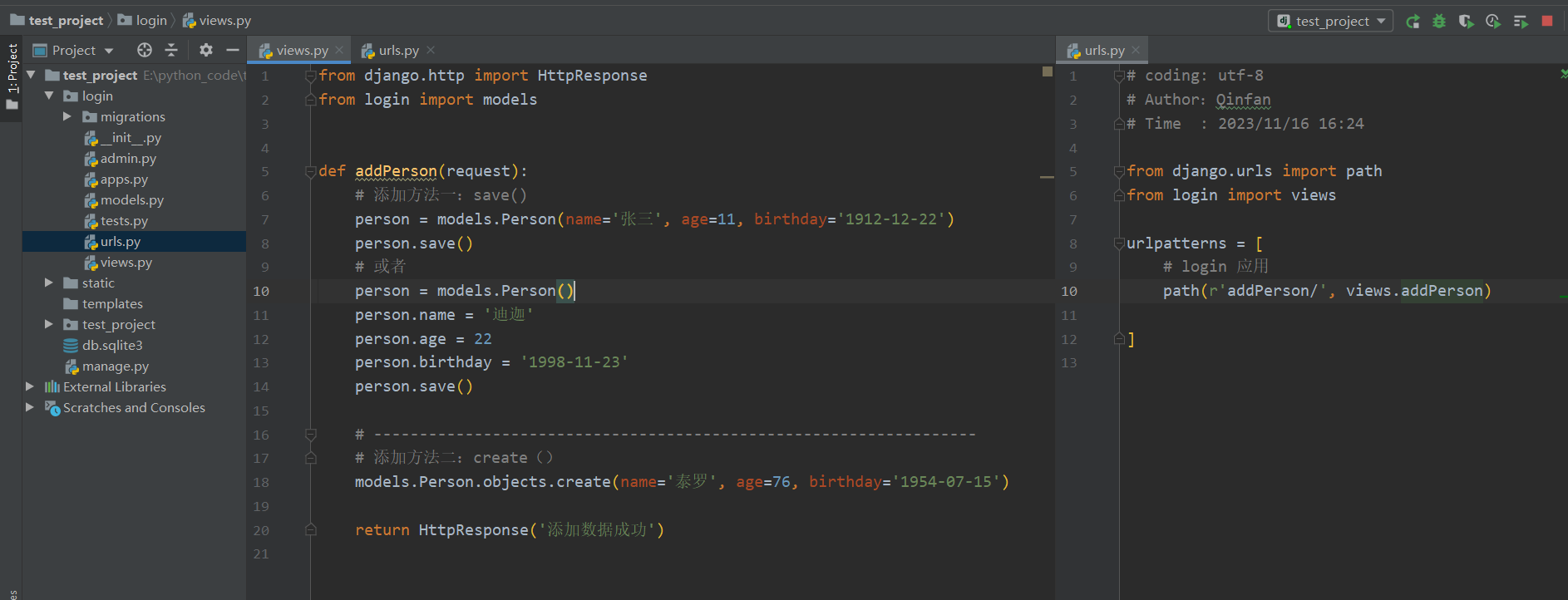Close left editor's urls.py tab

click(x=431, y=51)
